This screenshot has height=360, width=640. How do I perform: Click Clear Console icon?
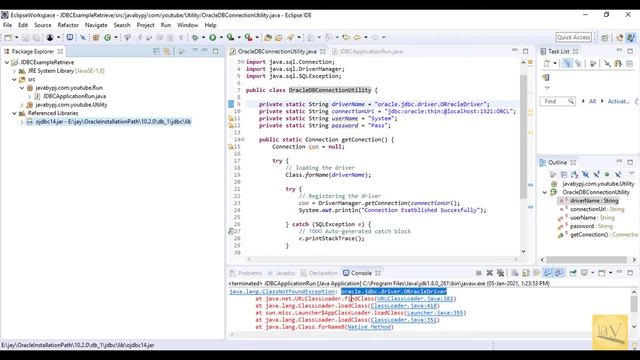point(515,273)
